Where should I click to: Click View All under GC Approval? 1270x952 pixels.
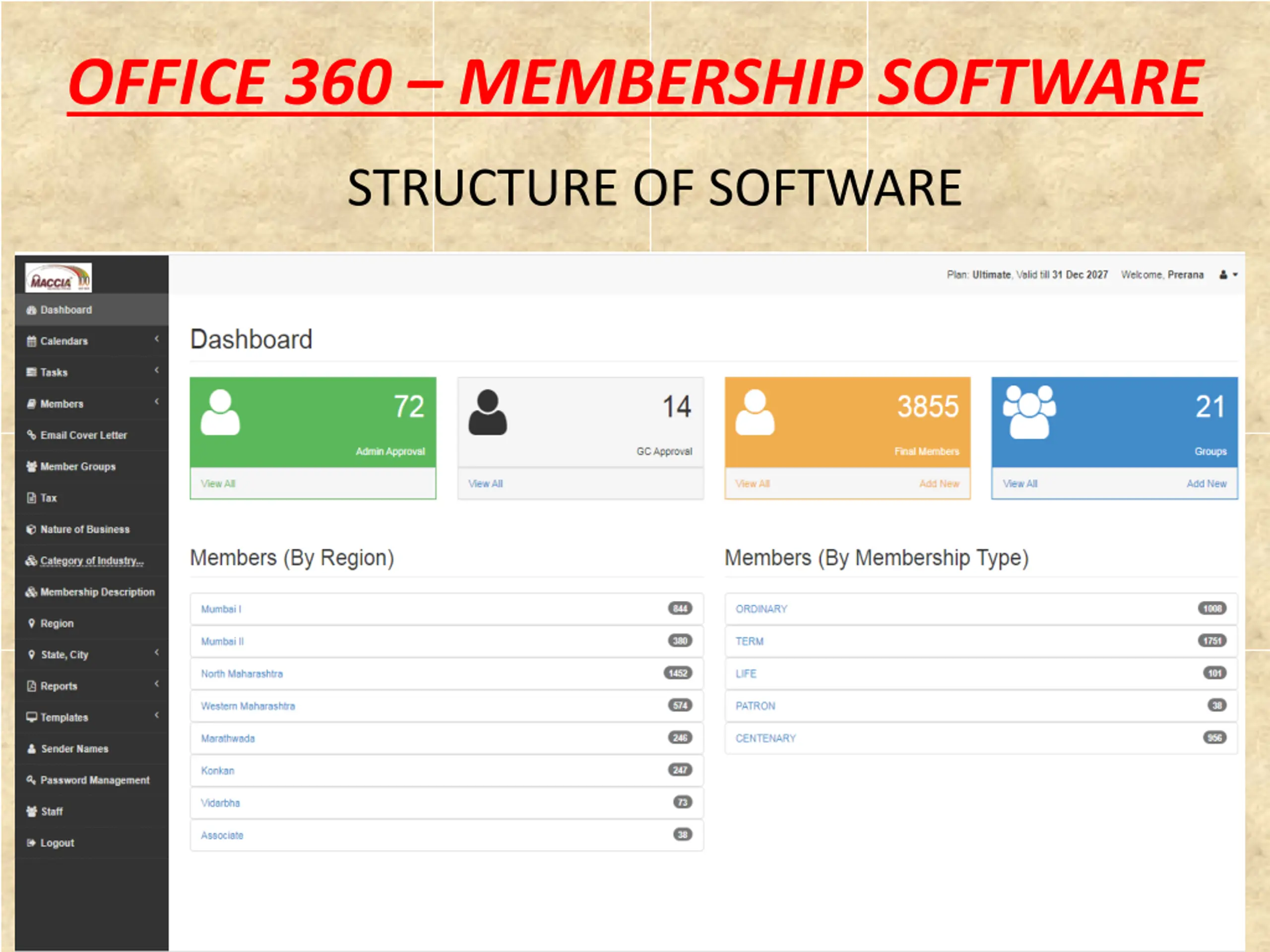[486, 484]
